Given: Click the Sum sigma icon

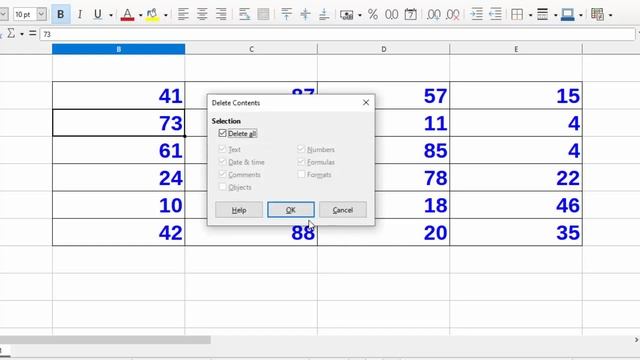Looking at the screenshot, I should 11,33.
